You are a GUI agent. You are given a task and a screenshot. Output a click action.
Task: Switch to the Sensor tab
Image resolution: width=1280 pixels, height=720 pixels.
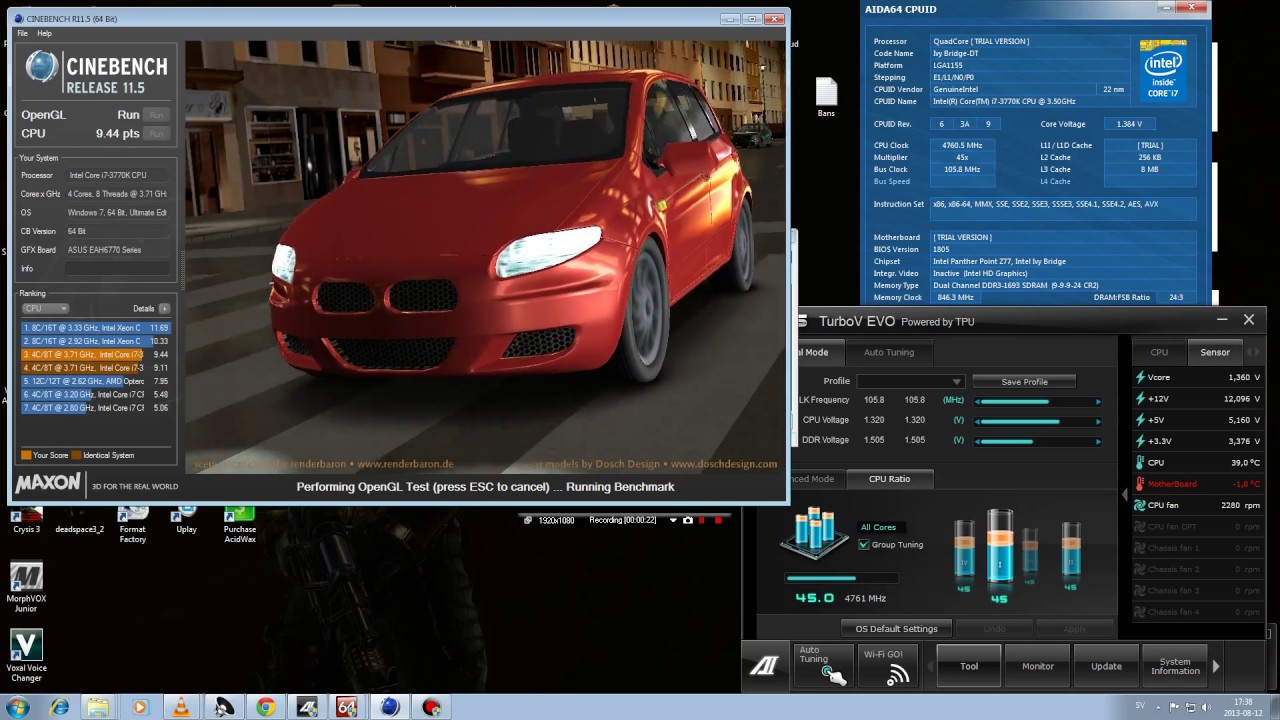[1215, 352]
